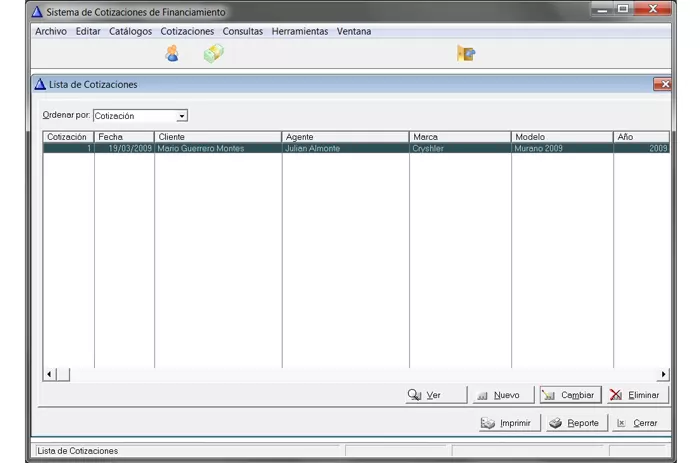Click the Imprimir button's printer icon

click(x=488, y=423)
